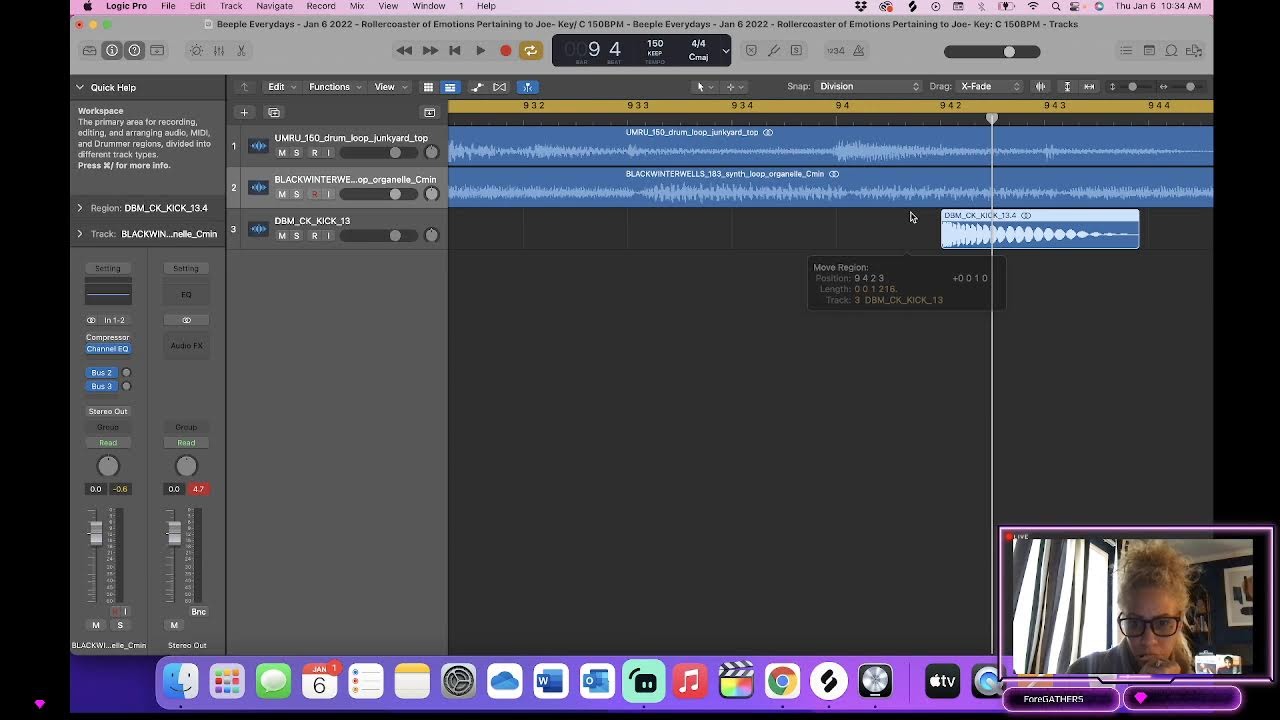Open the Edit dropdown in tracks area

pyautogui.click(x=282, y=87)
